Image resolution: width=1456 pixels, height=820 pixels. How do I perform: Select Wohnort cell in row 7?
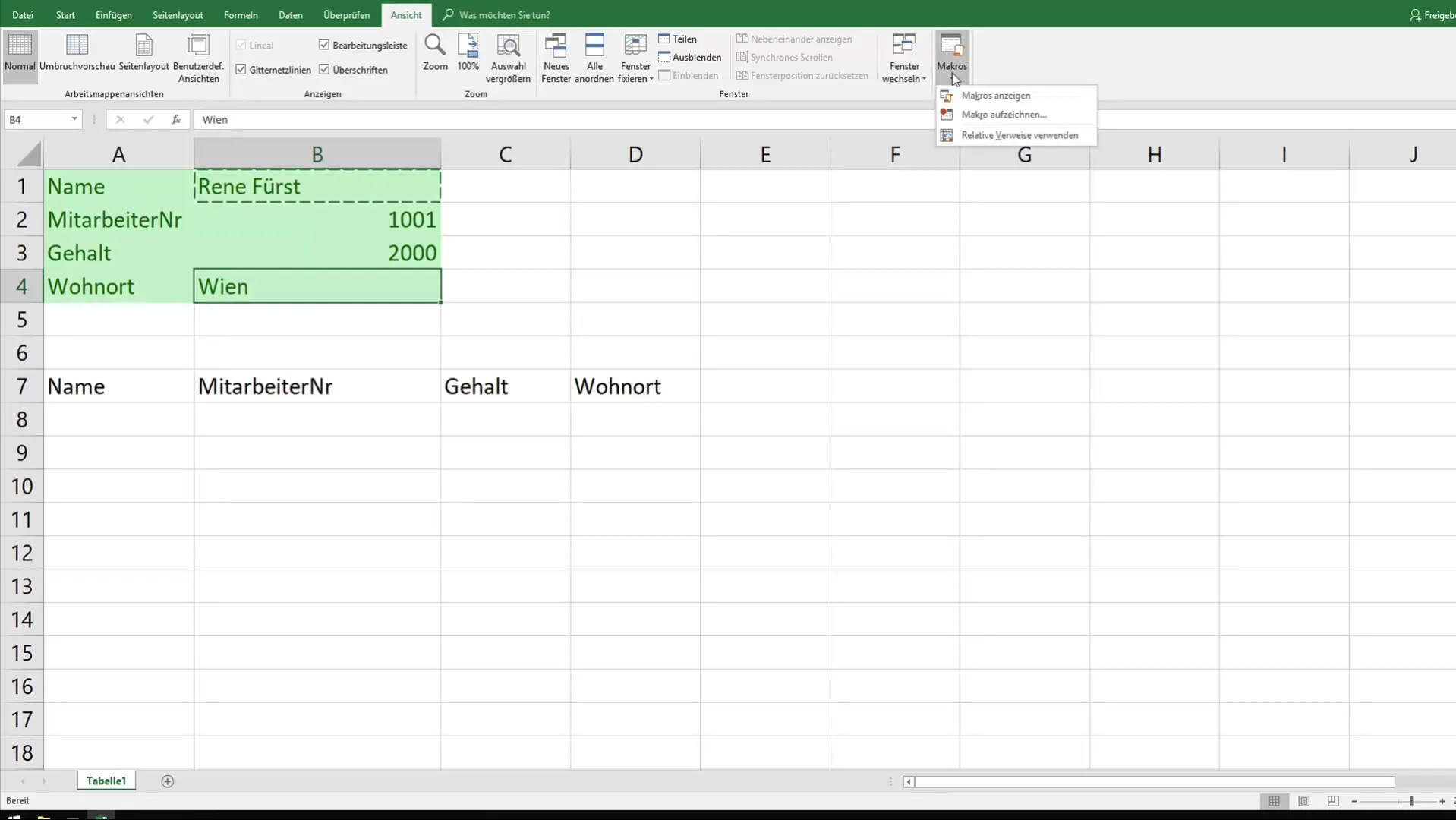(635, 386)
